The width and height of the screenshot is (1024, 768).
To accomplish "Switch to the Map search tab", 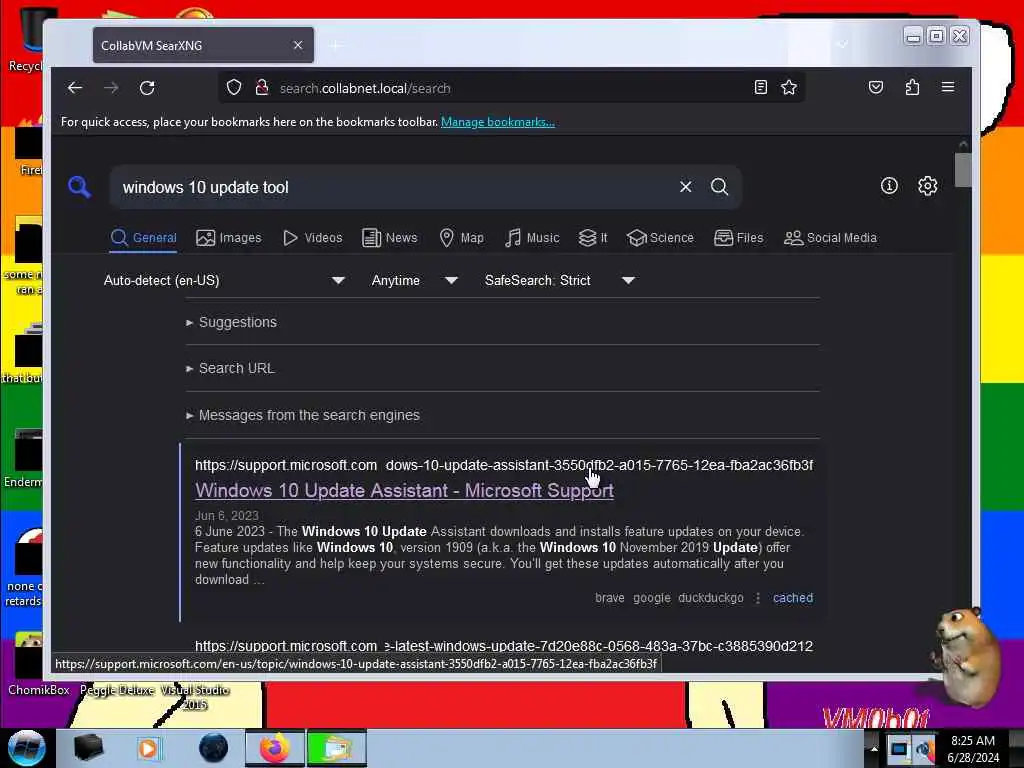I will click(x=462, y=238).
